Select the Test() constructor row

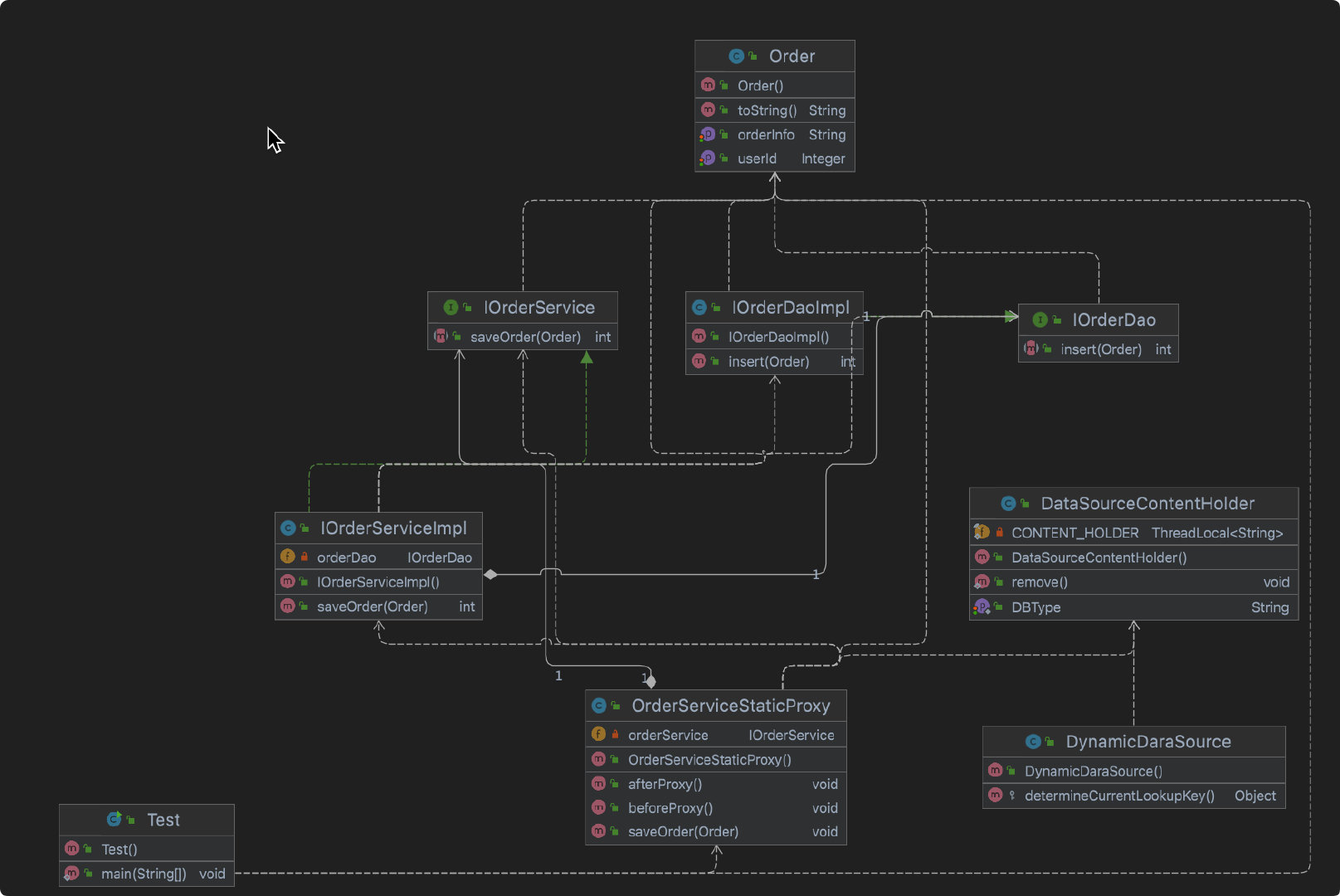[147, 849]
